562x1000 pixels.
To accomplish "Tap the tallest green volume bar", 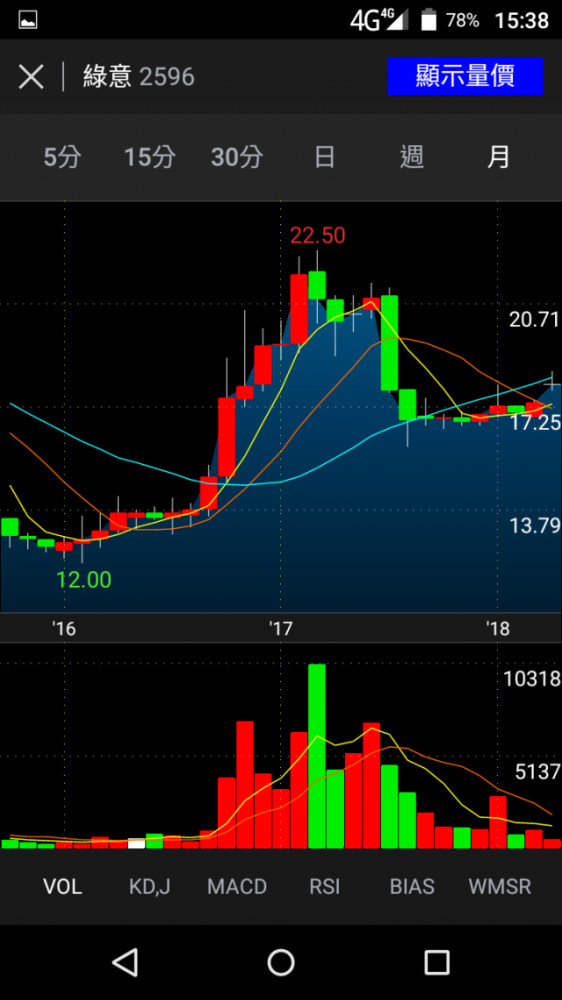I will coord(317,756).
